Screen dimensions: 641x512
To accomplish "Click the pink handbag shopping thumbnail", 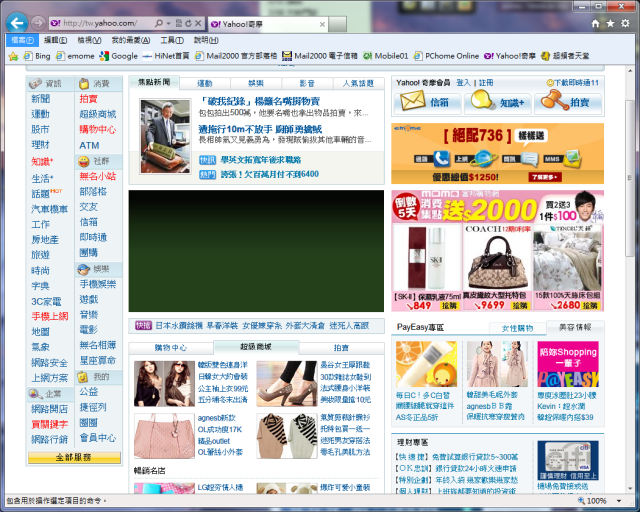I will [164, 436].
